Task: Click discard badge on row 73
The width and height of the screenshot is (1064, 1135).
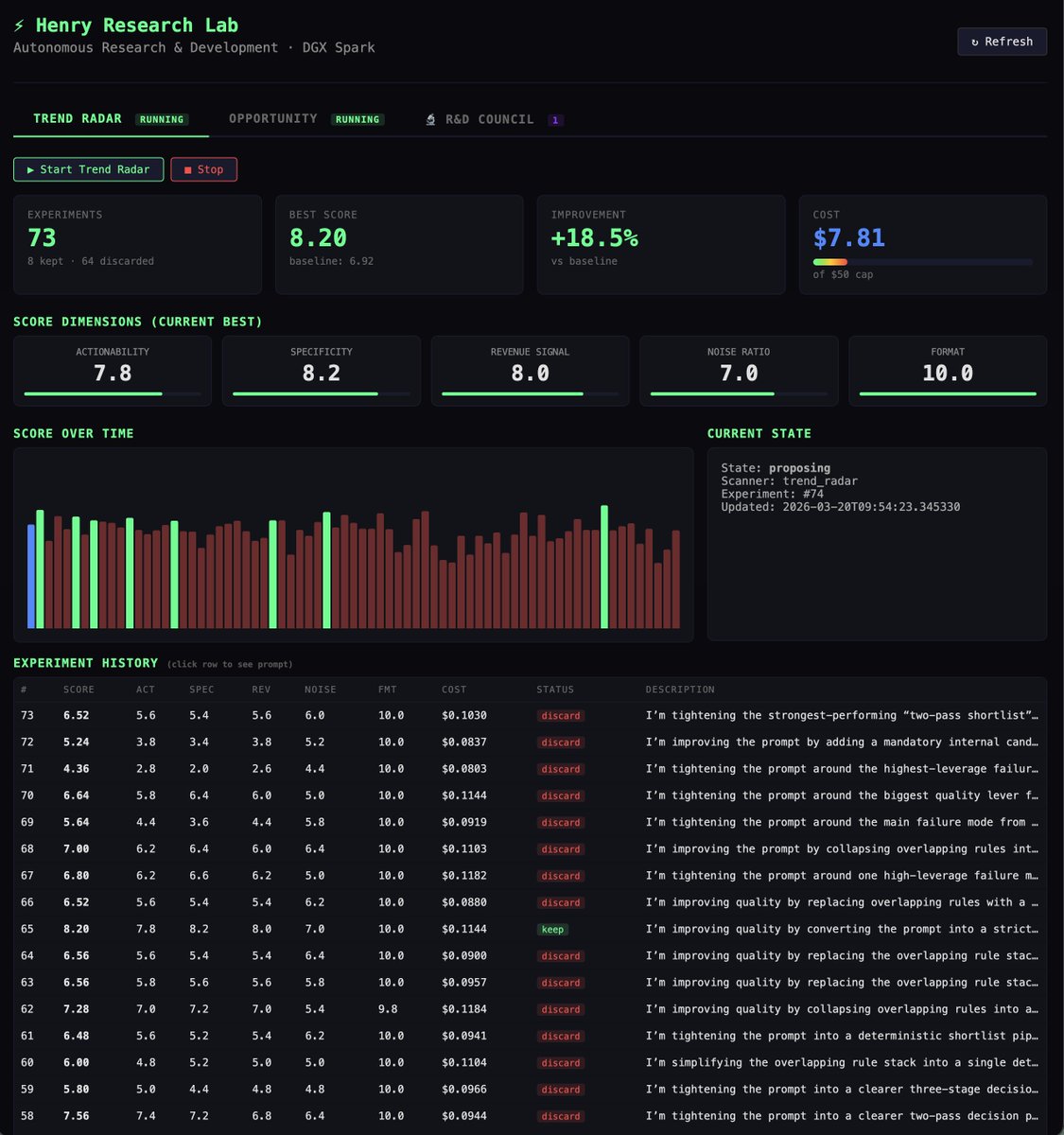Action: pos(561,716)
